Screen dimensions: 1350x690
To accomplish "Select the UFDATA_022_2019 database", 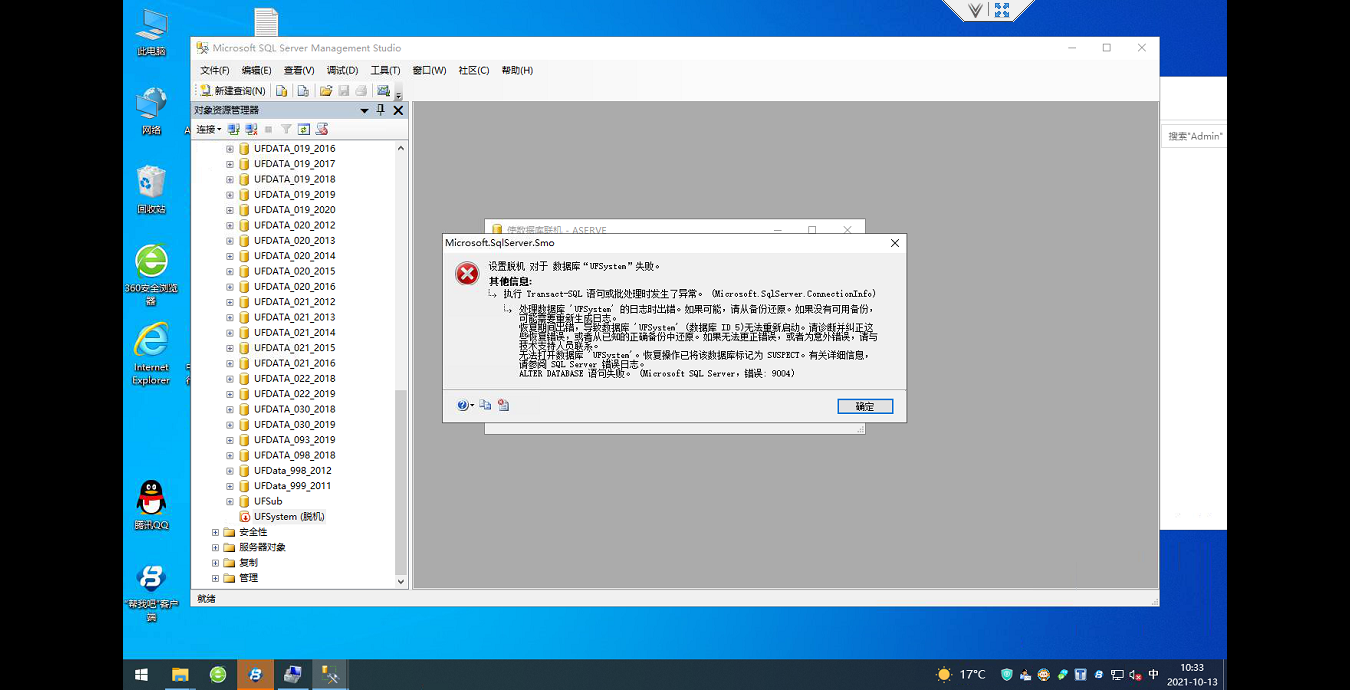I will click(294, 394).
